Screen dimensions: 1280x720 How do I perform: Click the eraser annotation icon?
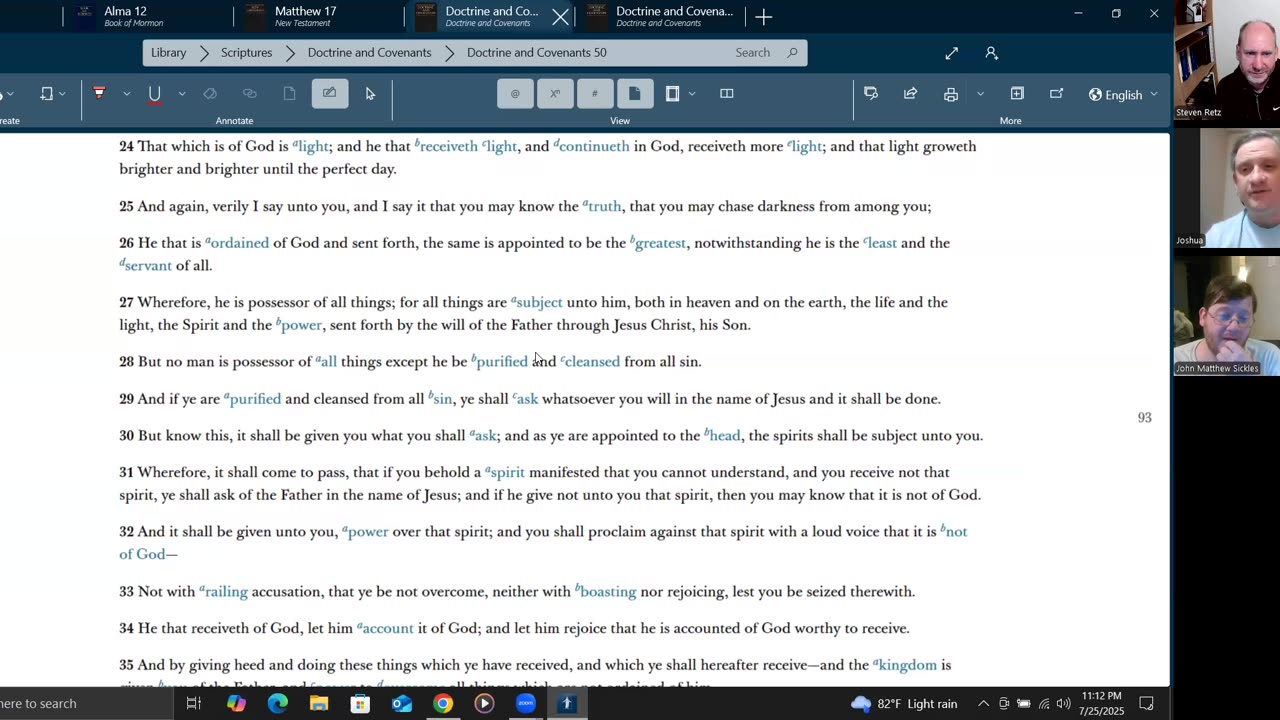[210, 93]
